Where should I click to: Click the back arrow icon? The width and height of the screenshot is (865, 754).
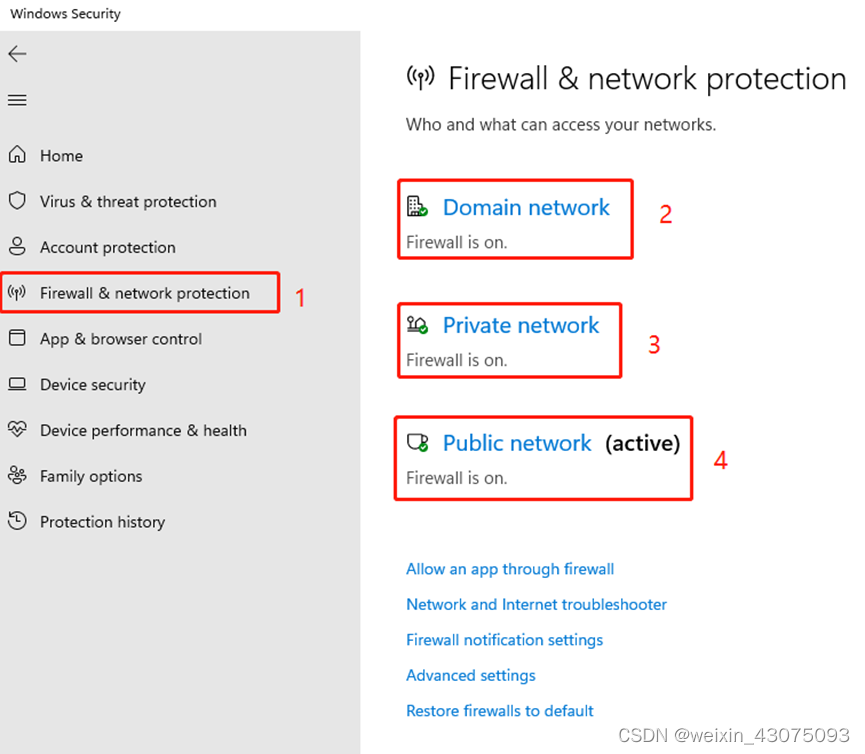click(x=17, y=54)
